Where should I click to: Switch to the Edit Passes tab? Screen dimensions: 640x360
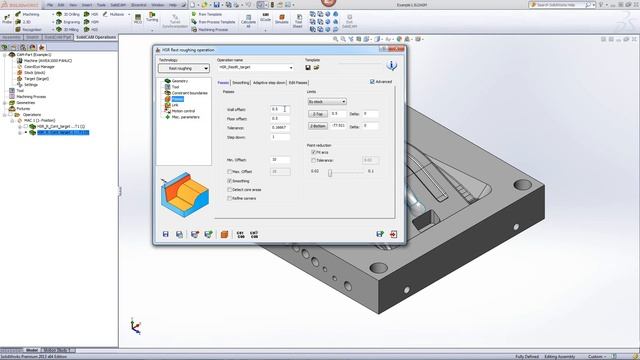pyautogui.click(x=298, y=83)
